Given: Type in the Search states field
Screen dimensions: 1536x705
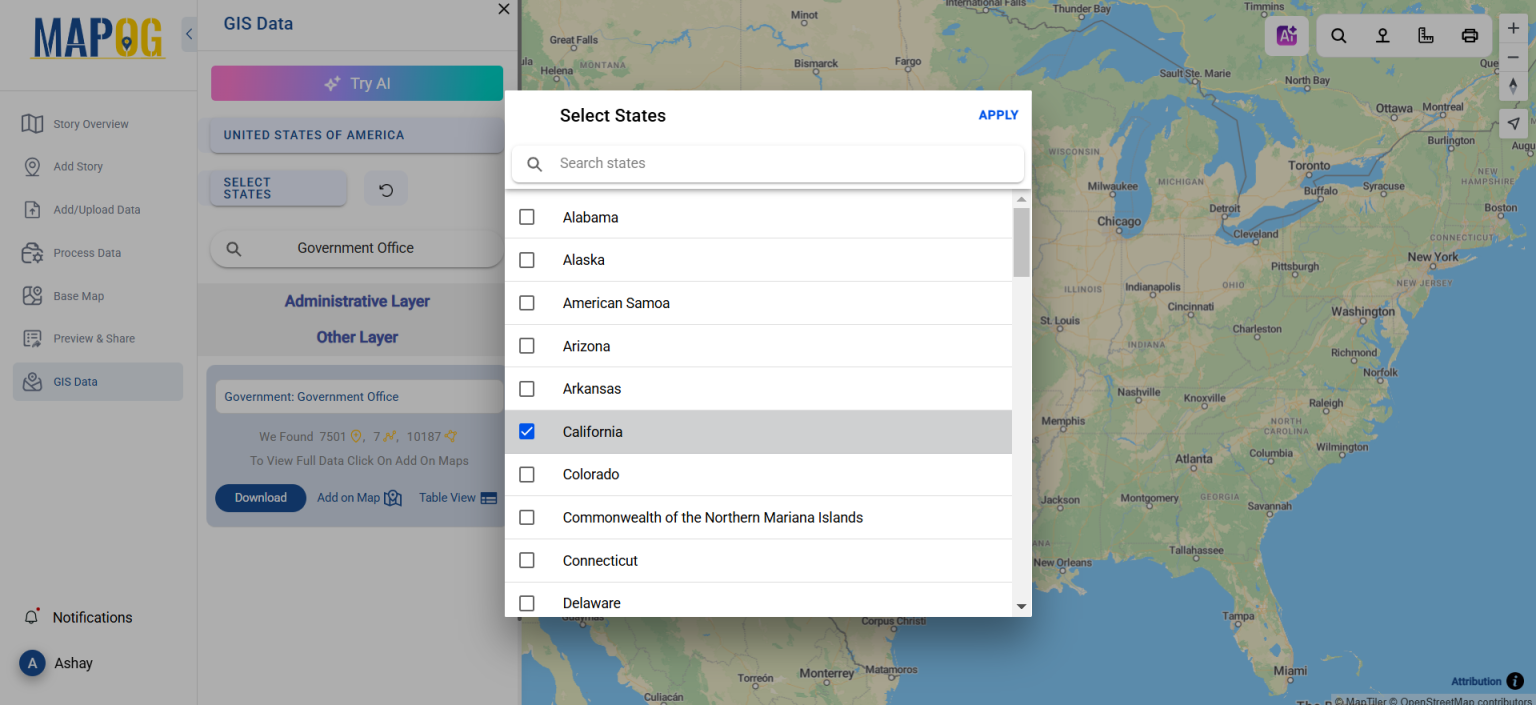Looking at the screenshot, I should click(768, 163).
